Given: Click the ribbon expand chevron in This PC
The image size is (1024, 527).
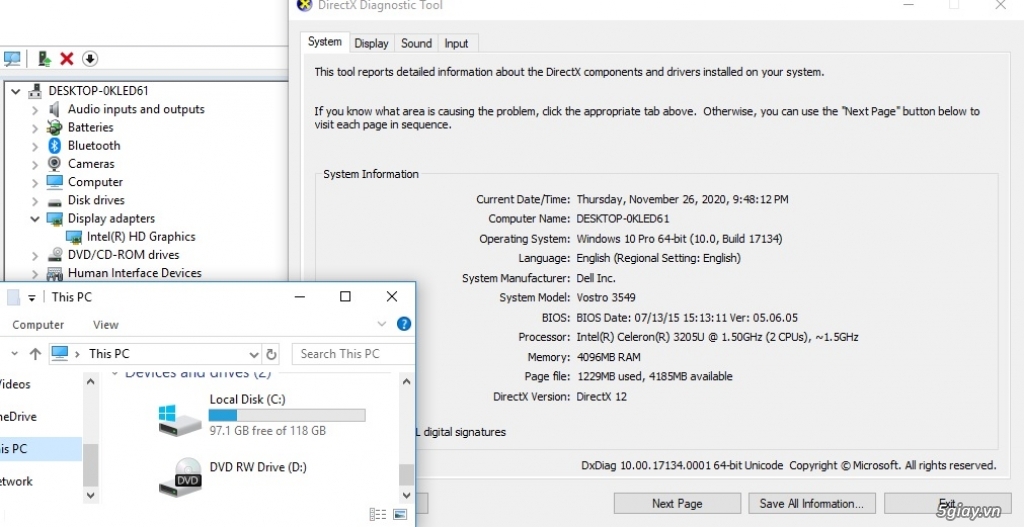Looking at the screenshot, I should [x=382, y=323].
